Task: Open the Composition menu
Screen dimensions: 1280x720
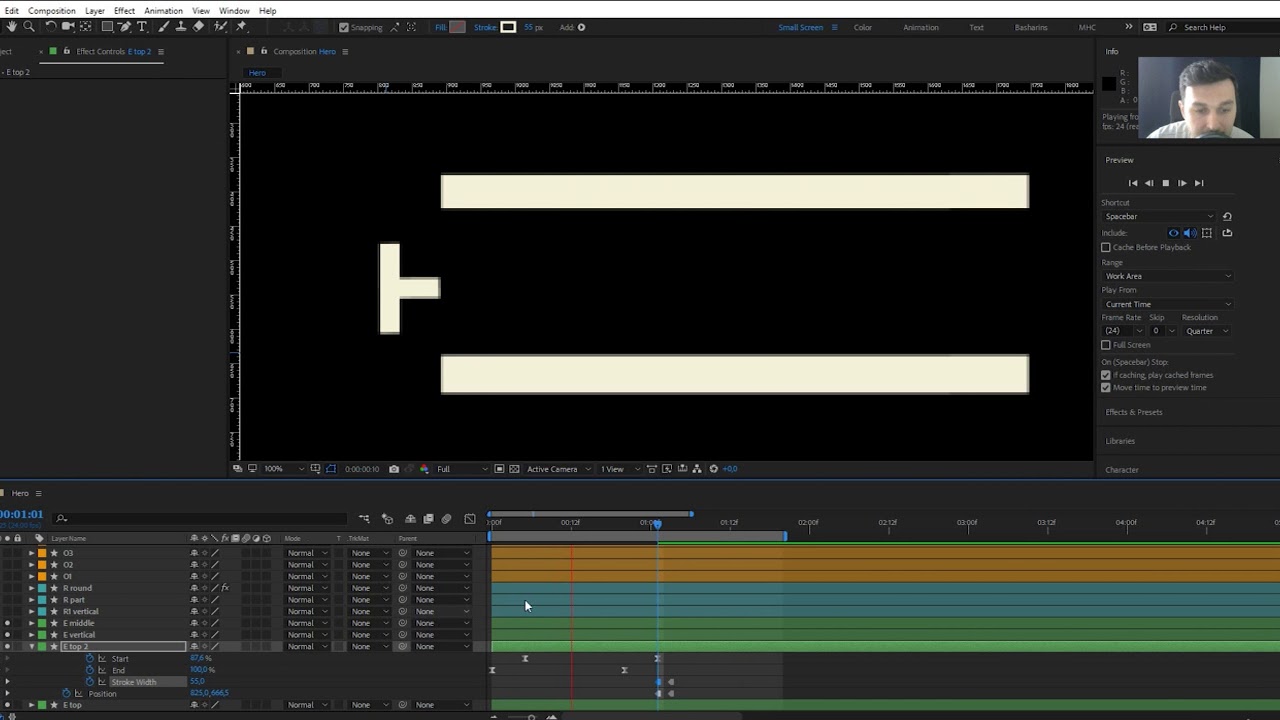Action: [x=52, y=10]
